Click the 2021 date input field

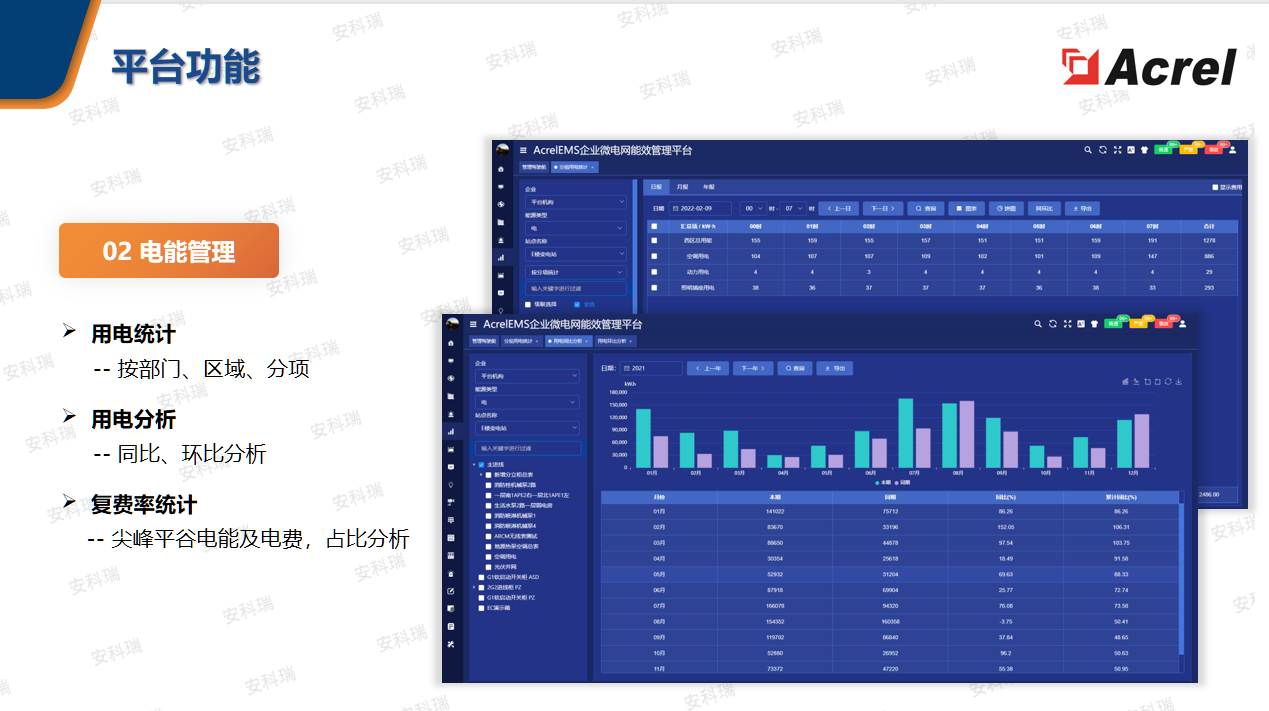pyautogui.click(x=651, y=368)
